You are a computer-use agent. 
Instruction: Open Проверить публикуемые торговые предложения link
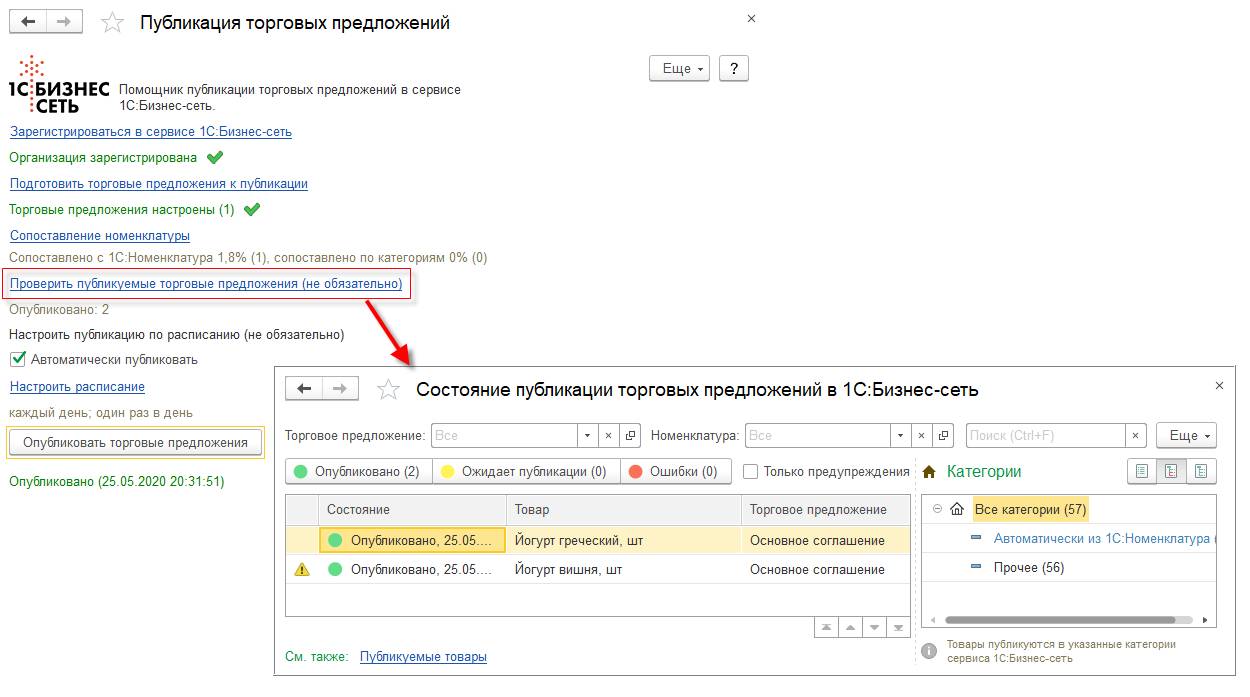[206, 284]
